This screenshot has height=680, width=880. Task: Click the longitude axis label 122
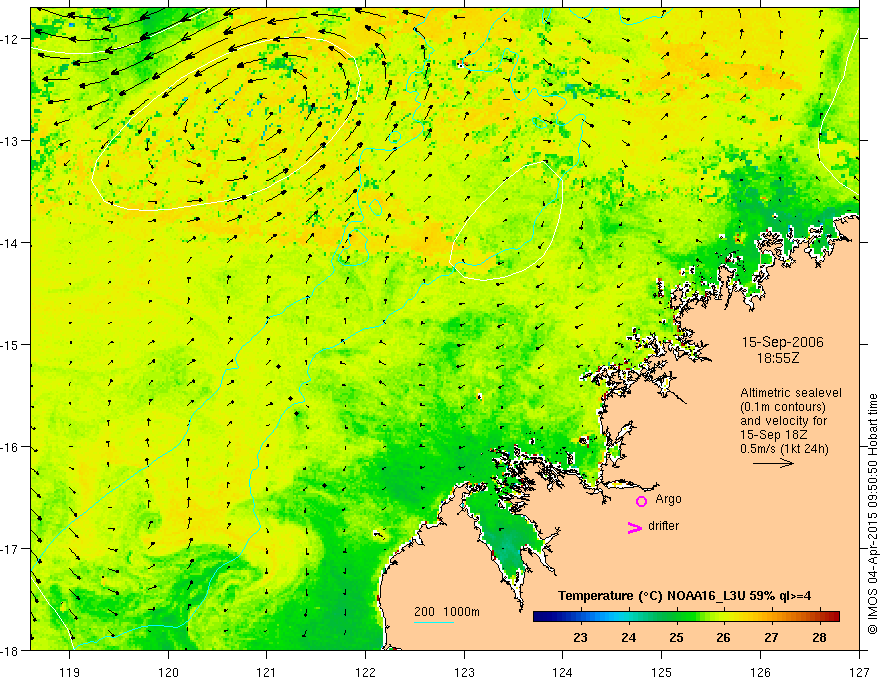[365, 672]
